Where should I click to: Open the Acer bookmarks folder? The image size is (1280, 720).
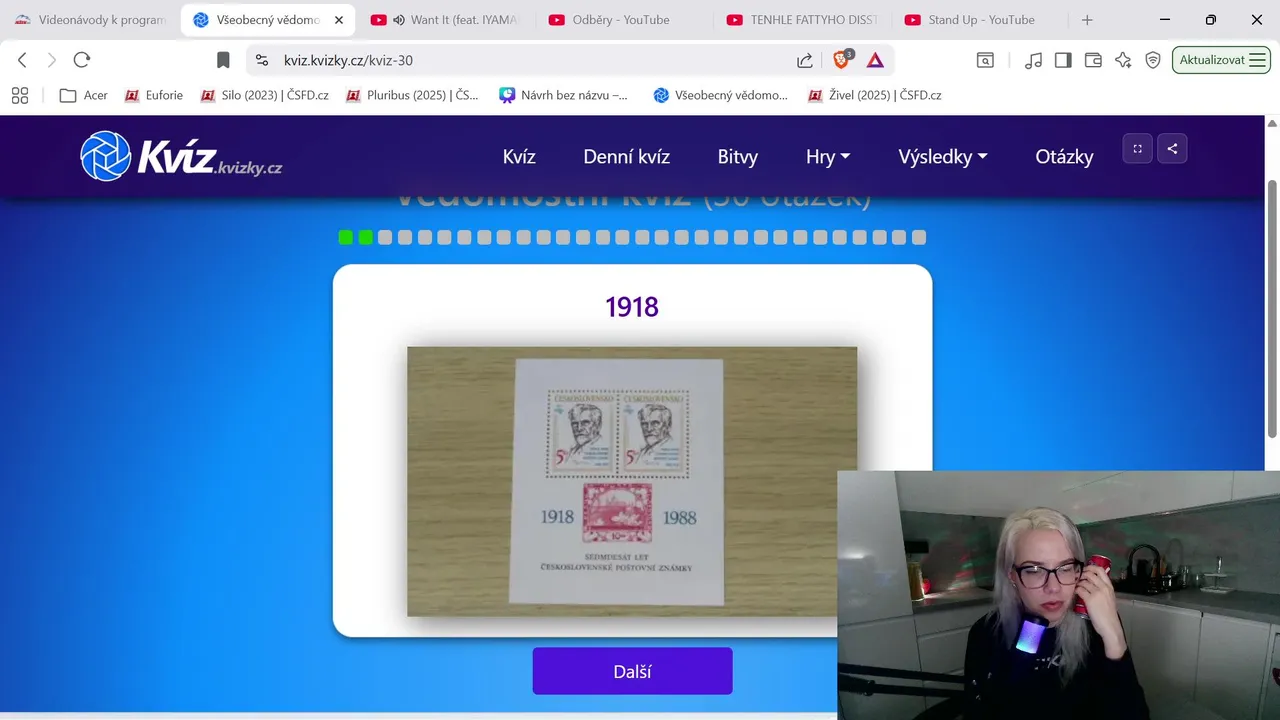84,95
